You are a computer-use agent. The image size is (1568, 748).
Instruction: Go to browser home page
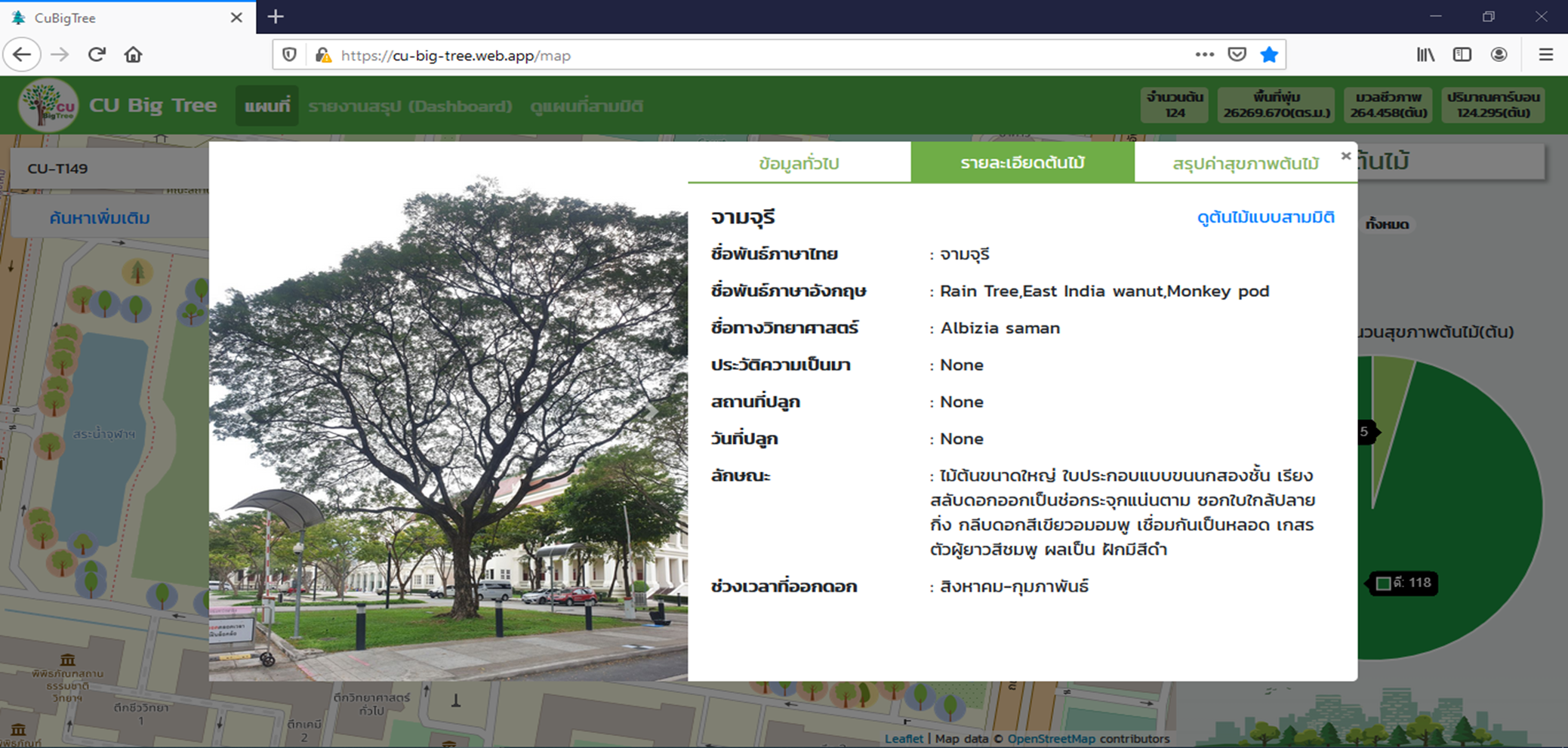pos(134,55)
